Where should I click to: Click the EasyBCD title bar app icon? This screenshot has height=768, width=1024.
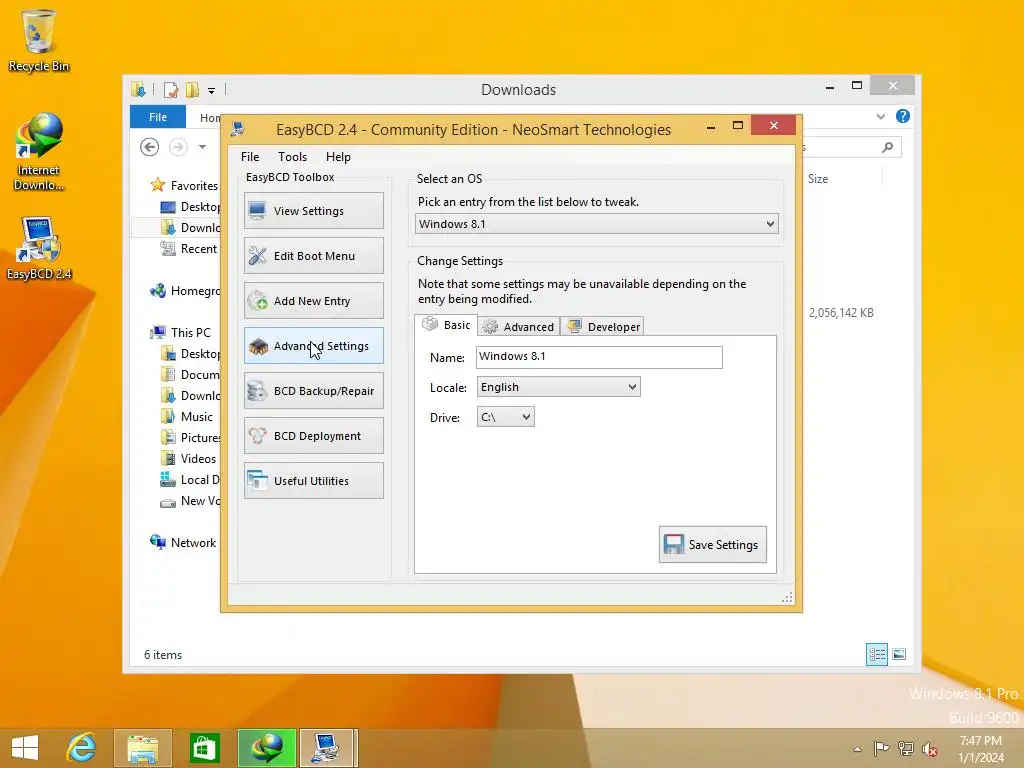(238, 129)
